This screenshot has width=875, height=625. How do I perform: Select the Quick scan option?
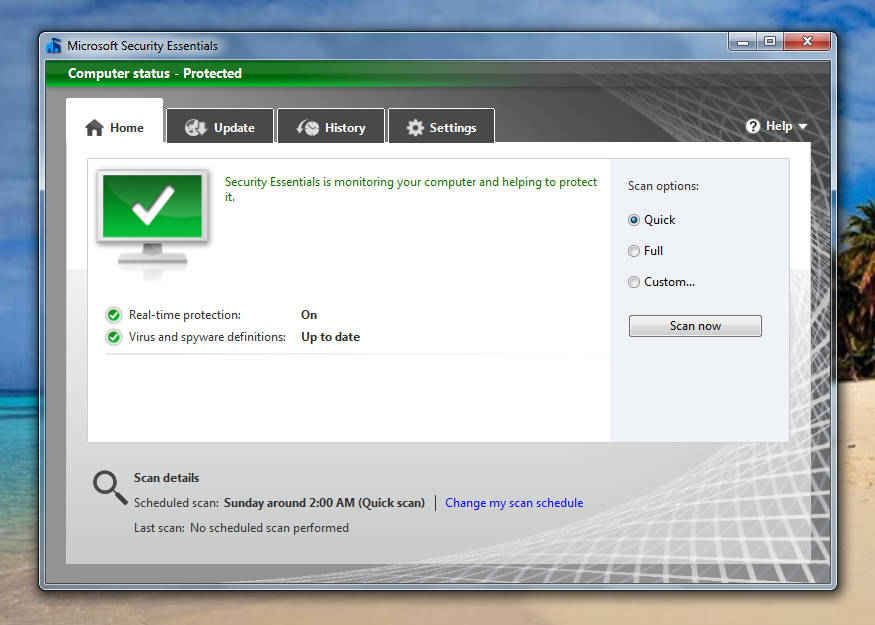pos(634,219)
